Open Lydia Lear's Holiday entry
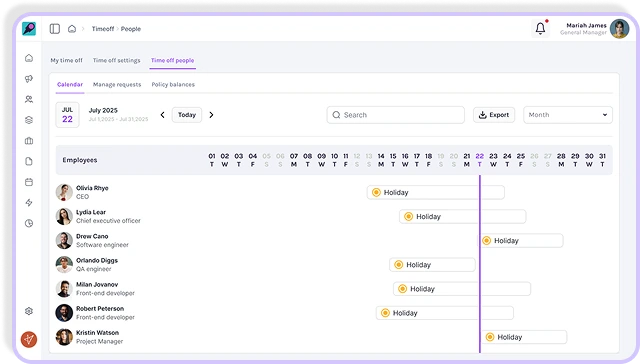This screenshot has height=364, width=640. [462, 216]
